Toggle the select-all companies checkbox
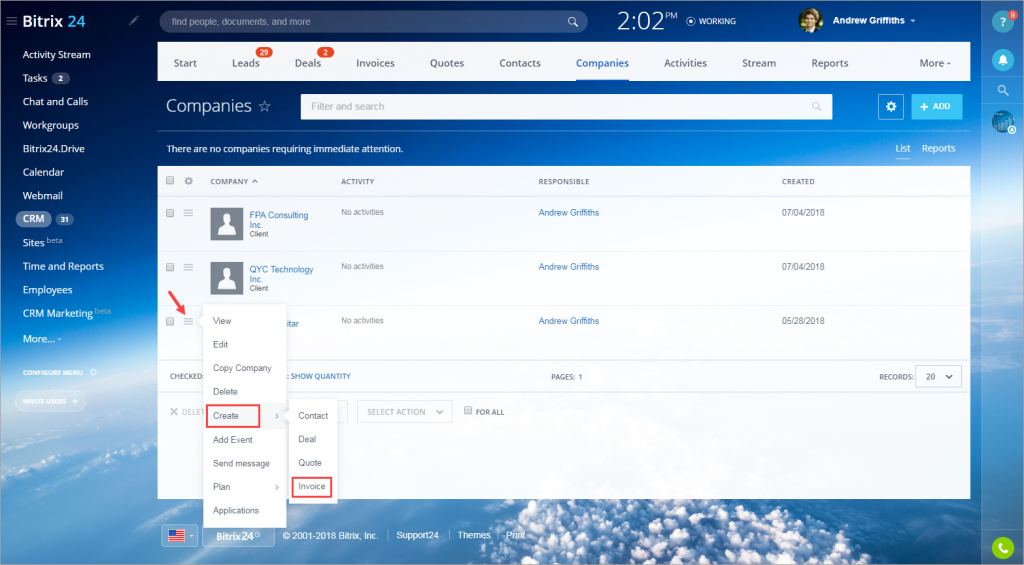This screenshot has height=565, width=1024. point(170,180)
